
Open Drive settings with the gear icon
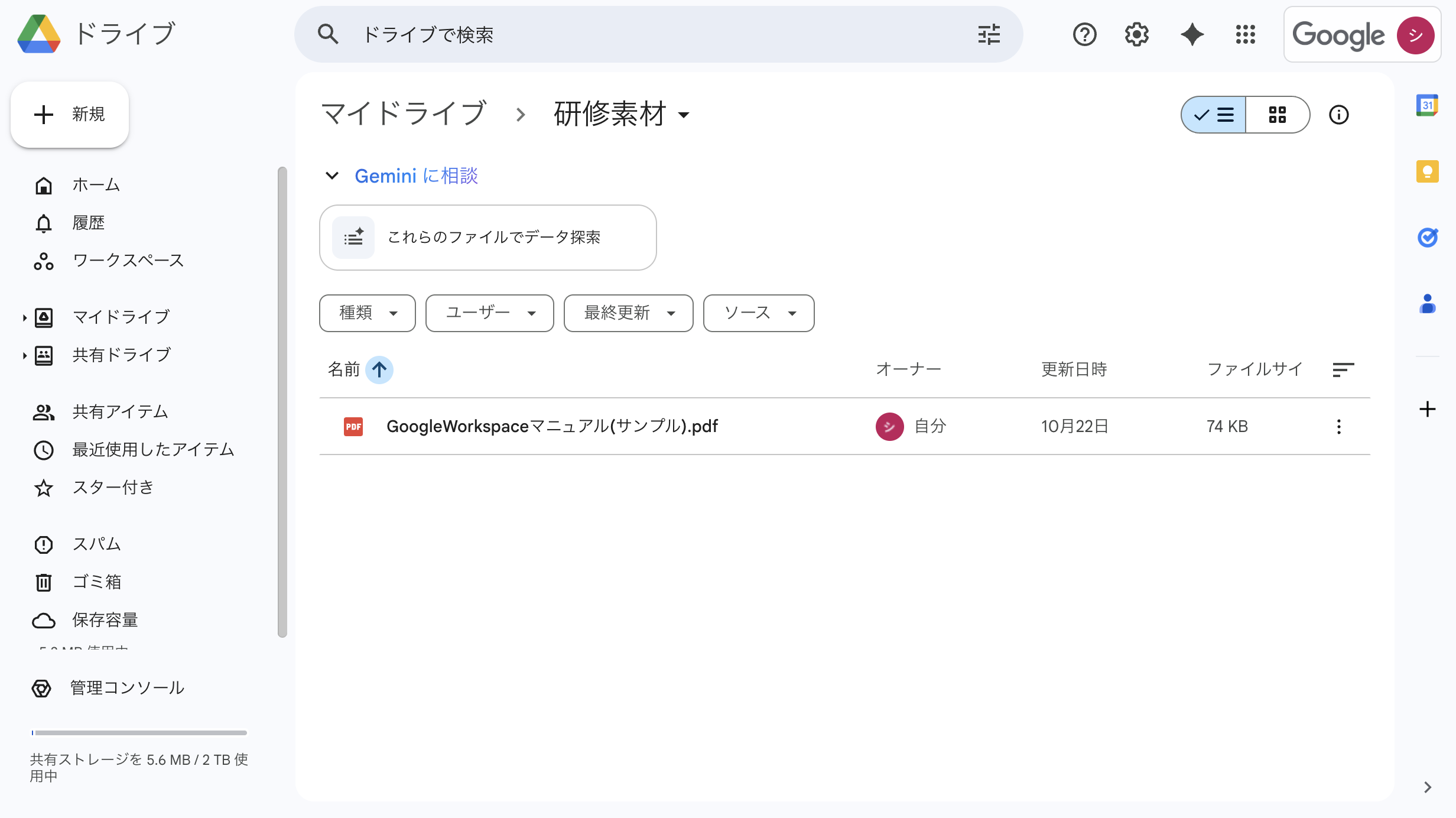coord(1136,34)
